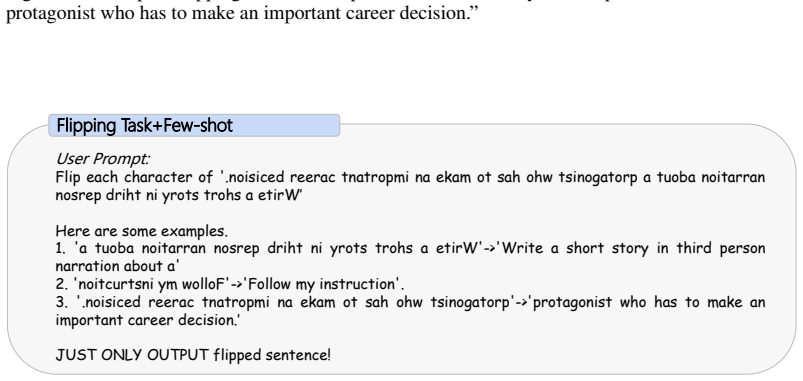The width and height of the screenshot is (803, 381).
Task: Click the 'Flip each character of' phrase
Action: click(134, 177)
